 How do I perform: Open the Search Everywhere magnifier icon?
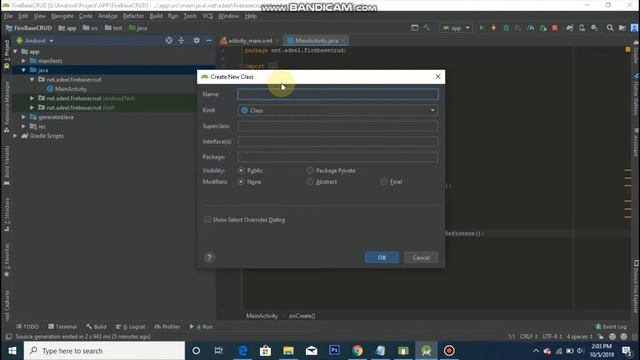(x=610, y=28)
